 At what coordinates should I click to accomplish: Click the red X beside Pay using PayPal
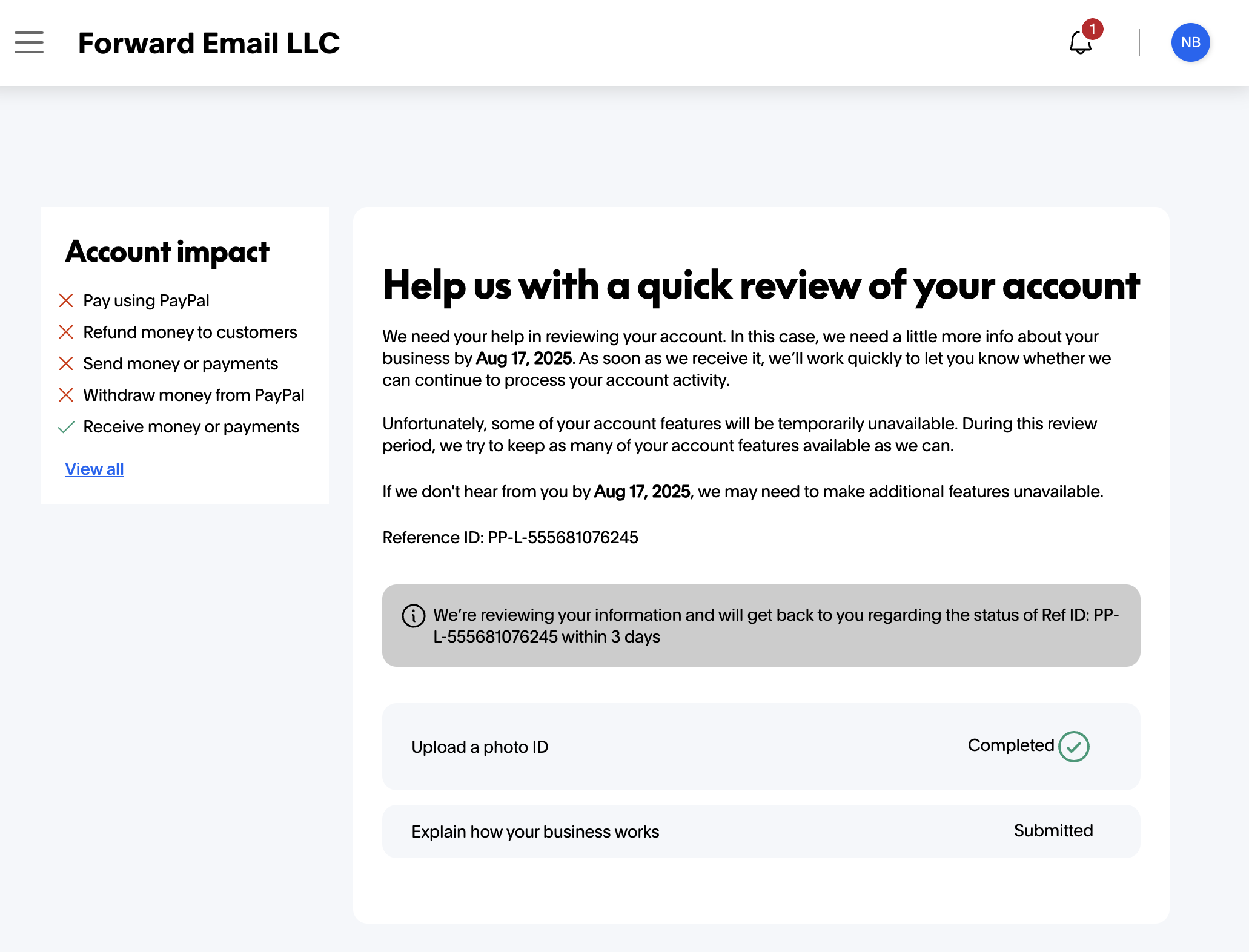(x=67, y=300)
